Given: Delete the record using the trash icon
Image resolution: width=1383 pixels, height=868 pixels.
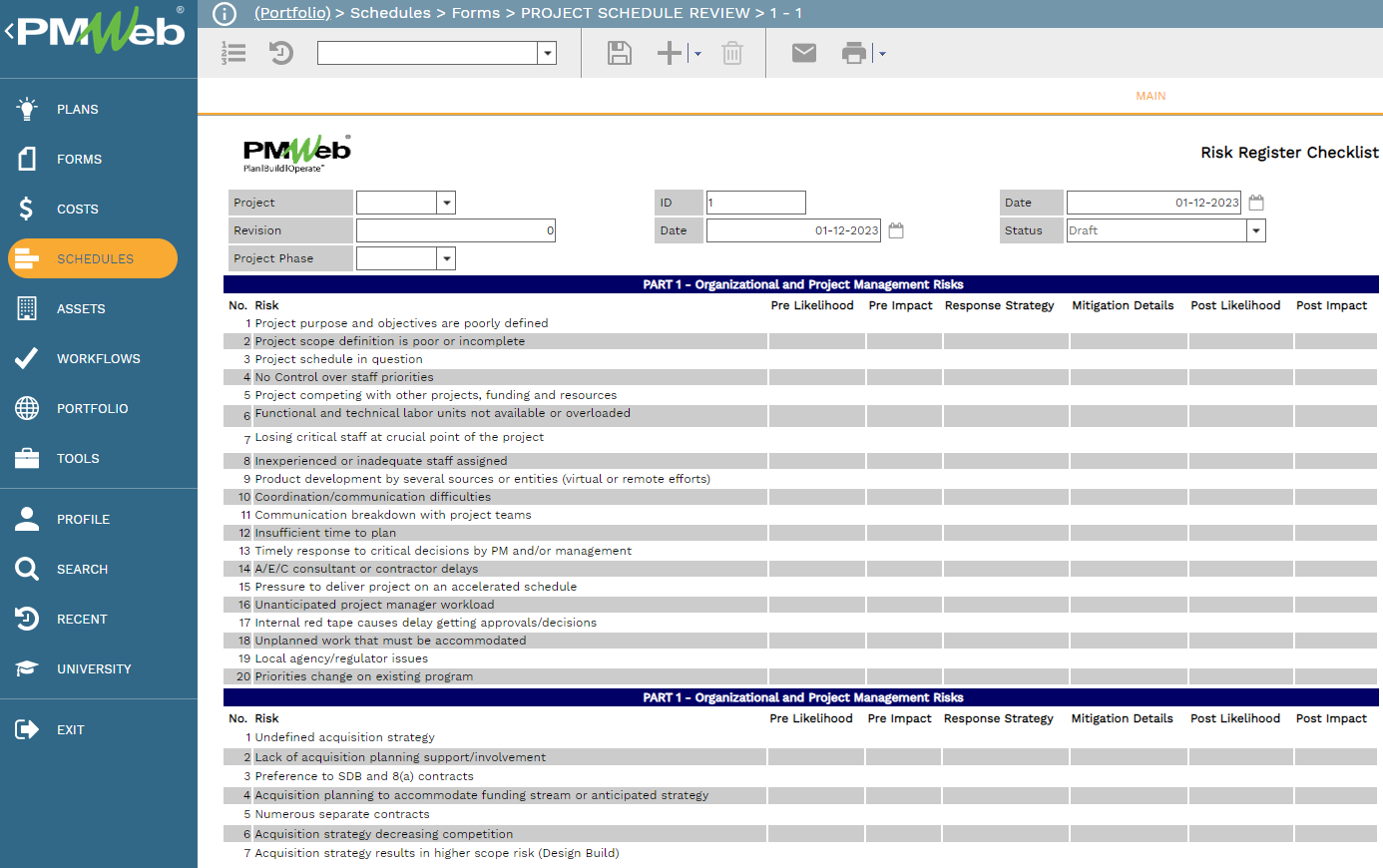Looking at the screenshot, I should (x=732, y=52).
